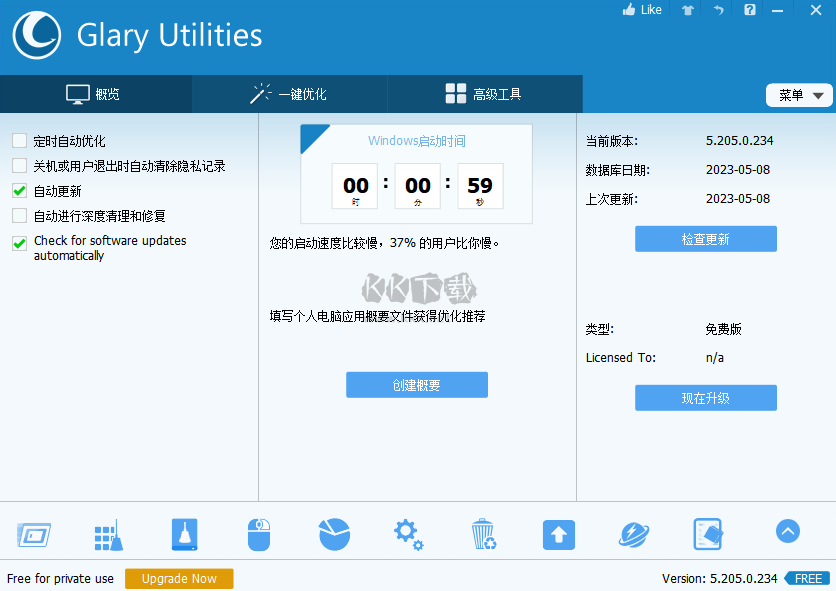This screenshot has width=836, height=591.
Task: Enable the 定时自动优化 checkbox
Action: 20,141
